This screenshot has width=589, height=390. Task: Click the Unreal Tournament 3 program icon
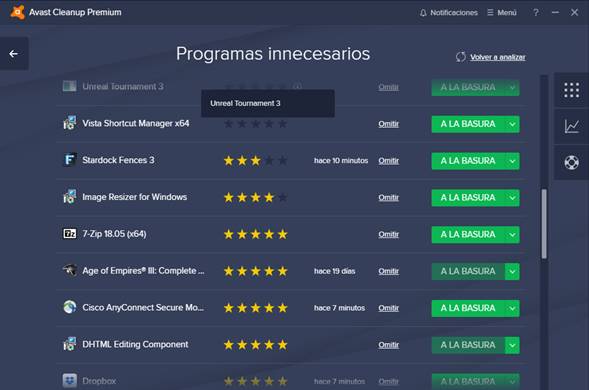(69, 86)
